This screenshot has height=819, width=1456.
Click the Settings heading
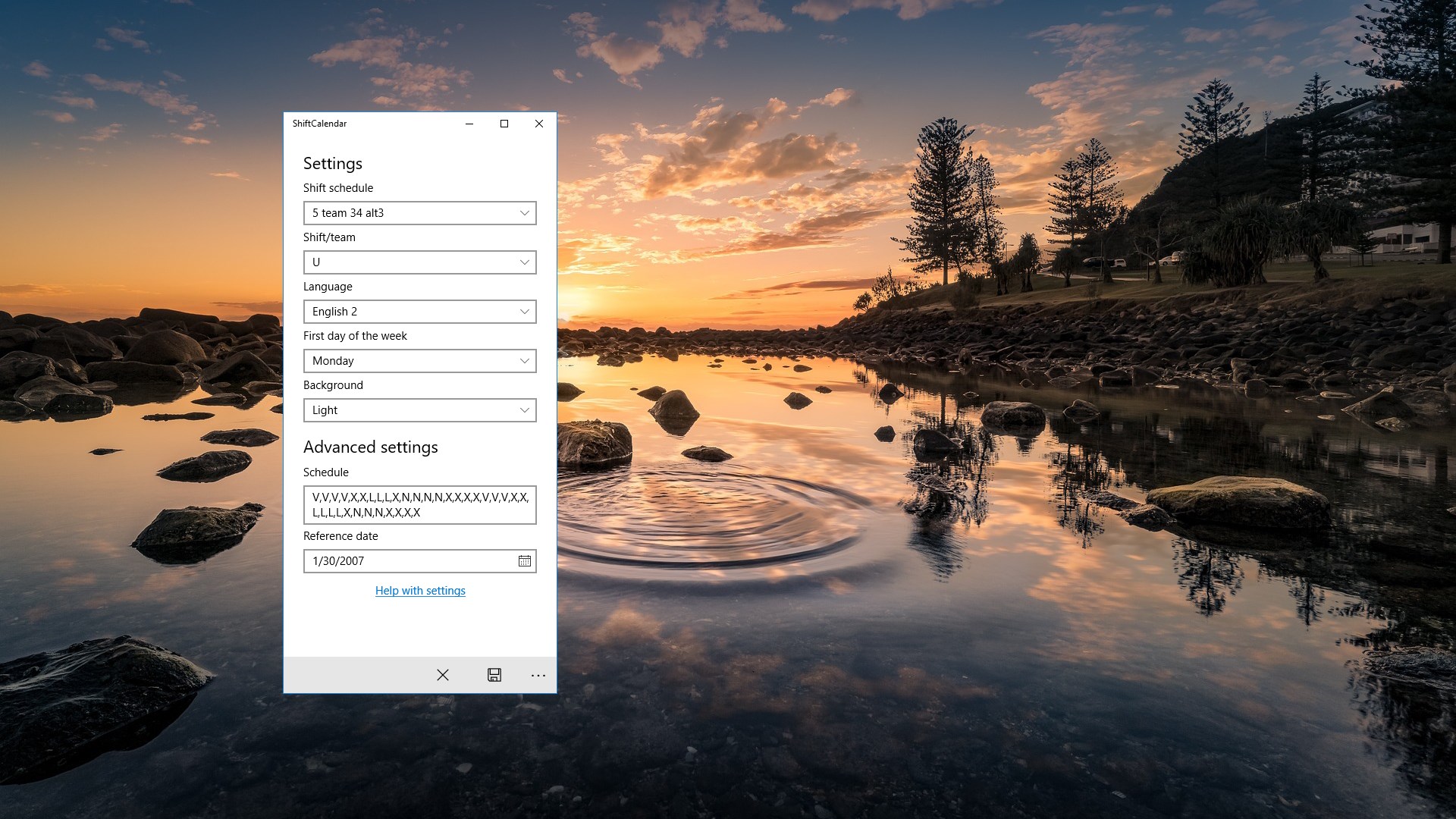pos(332,164)
